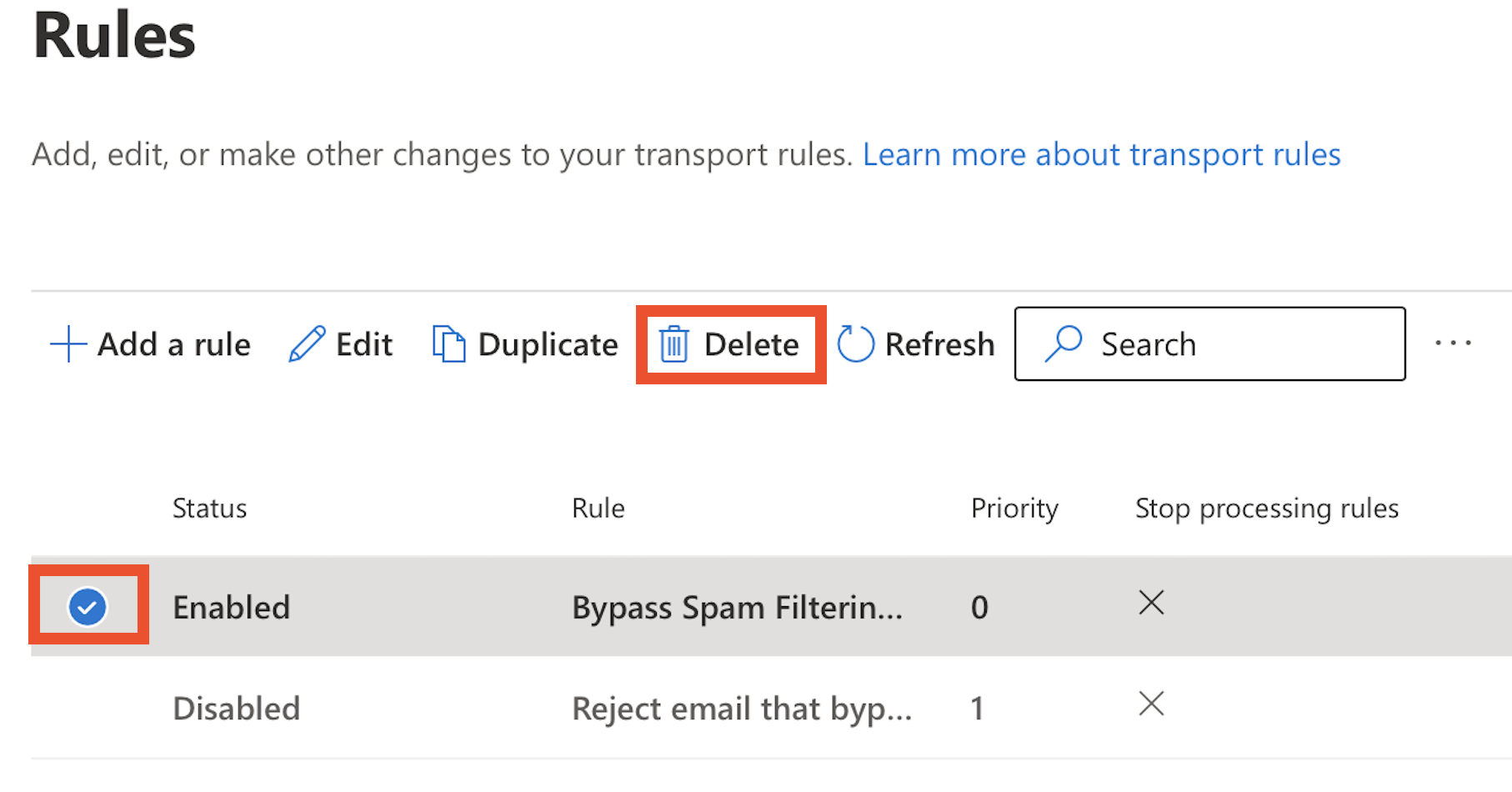Image resolution: width=1512 pixels, height=792 pixels.
Task: Sort by the Status column header
Action: (209, 508)
